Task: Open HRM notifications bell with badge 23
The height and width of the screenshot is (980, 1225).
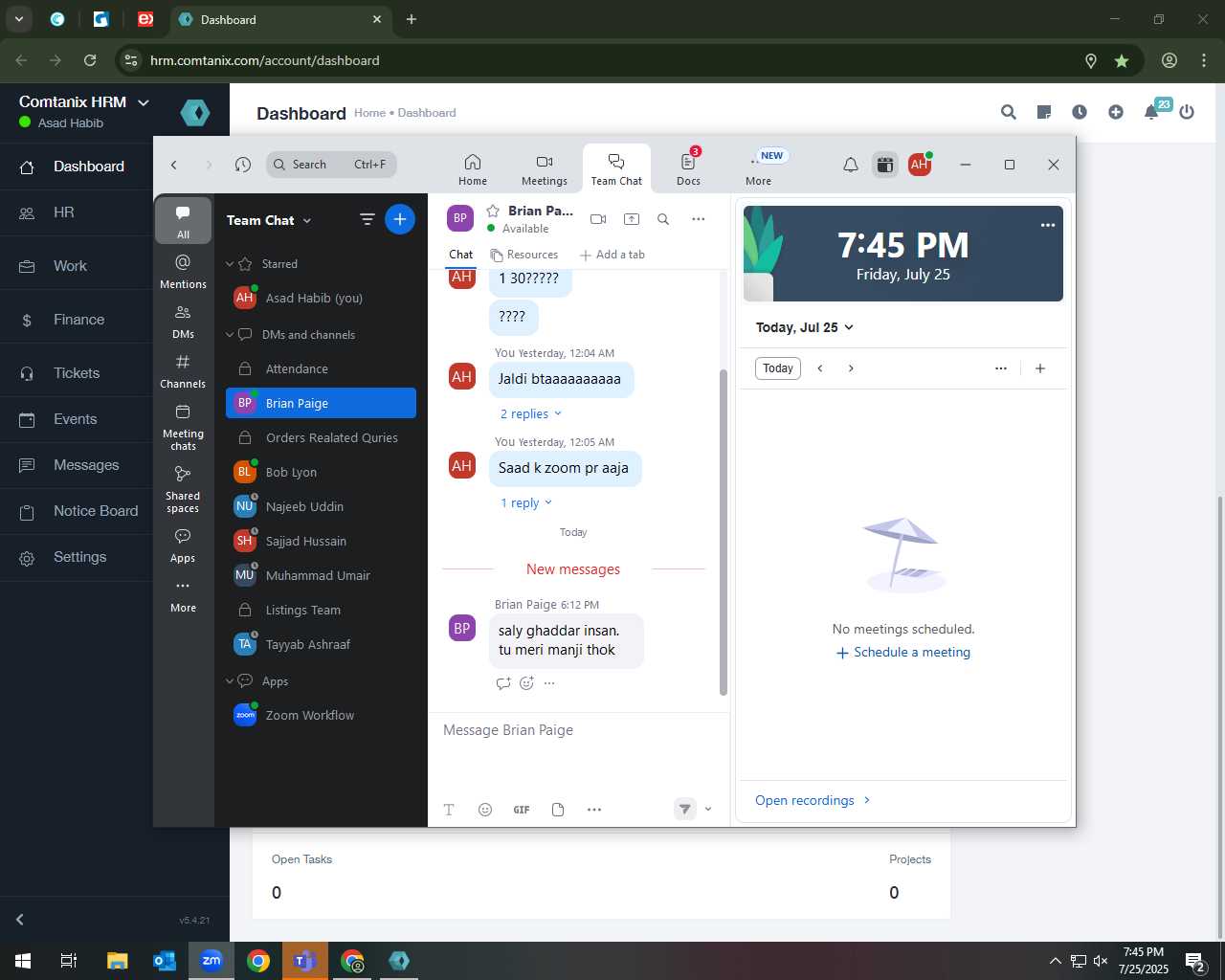Action: (1151, 112)
